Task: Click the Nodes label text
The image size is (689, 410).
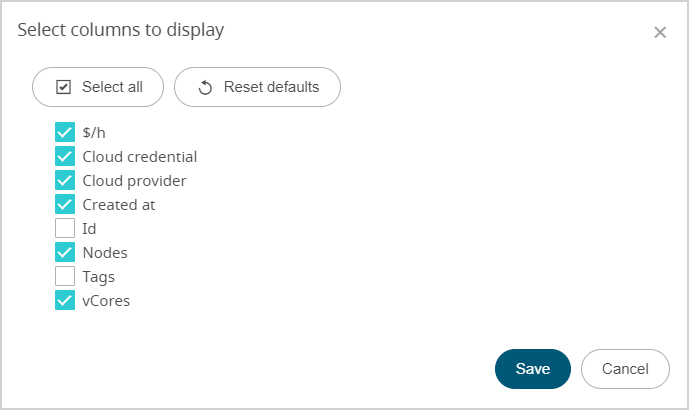Action: tap(105, 253)
